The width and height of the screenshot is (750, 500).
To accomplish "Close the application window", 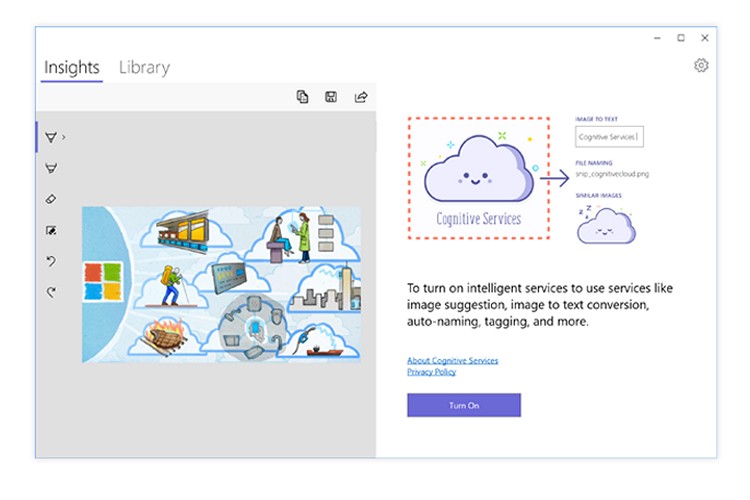I will coord(705,38).
